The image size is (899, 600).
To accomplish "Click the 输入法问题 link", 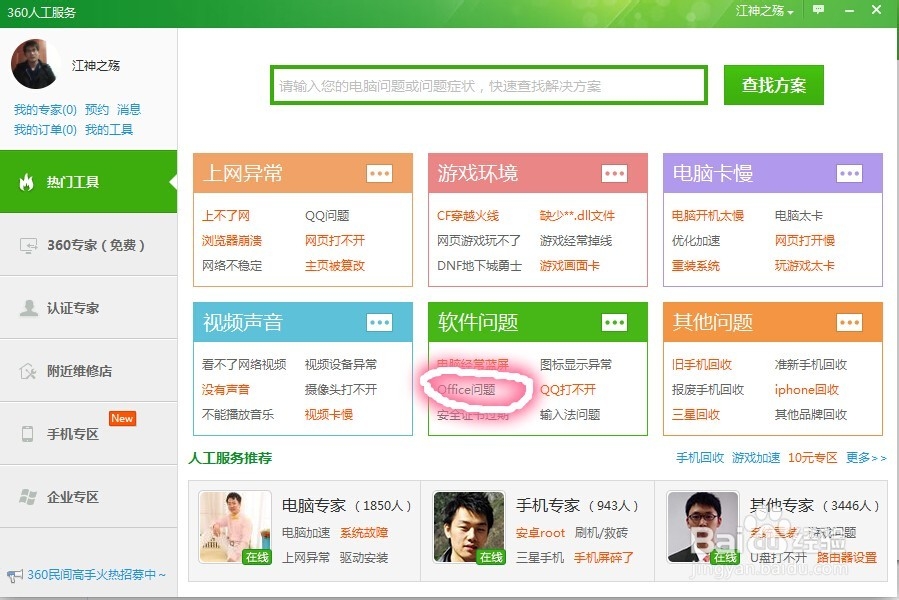I will tap(570, 415).
